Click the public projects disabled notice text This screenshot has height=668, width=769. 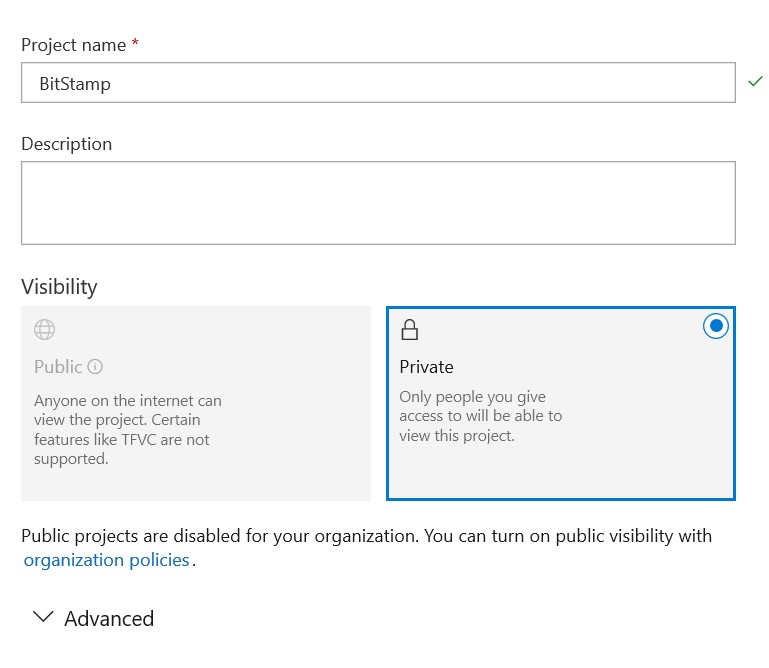tap(366, 536)
